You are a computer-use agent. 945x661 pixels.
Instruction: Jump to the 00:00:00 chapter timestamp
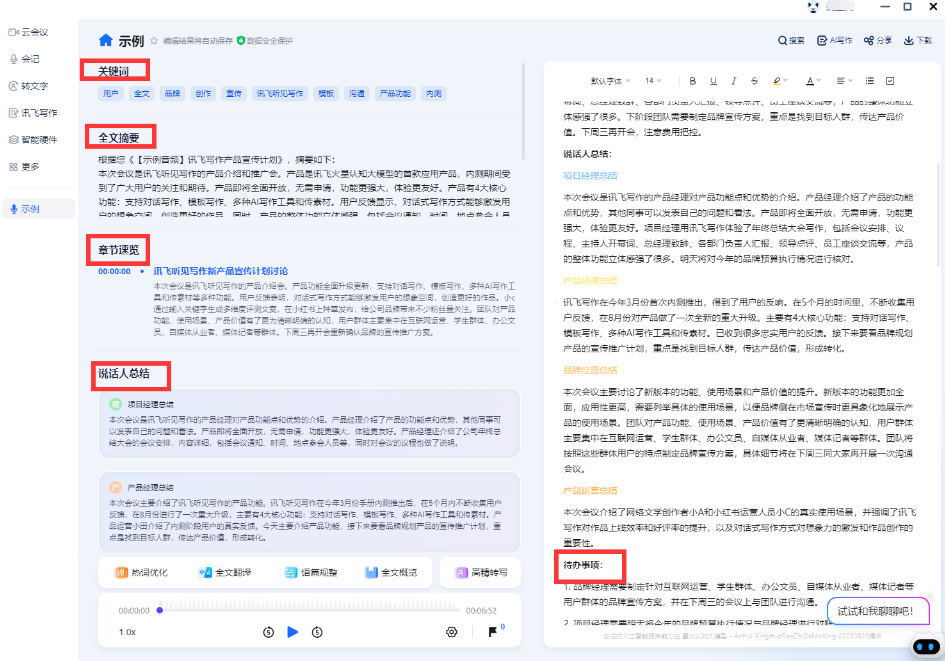pyautogui.click(x=115, y=271)
